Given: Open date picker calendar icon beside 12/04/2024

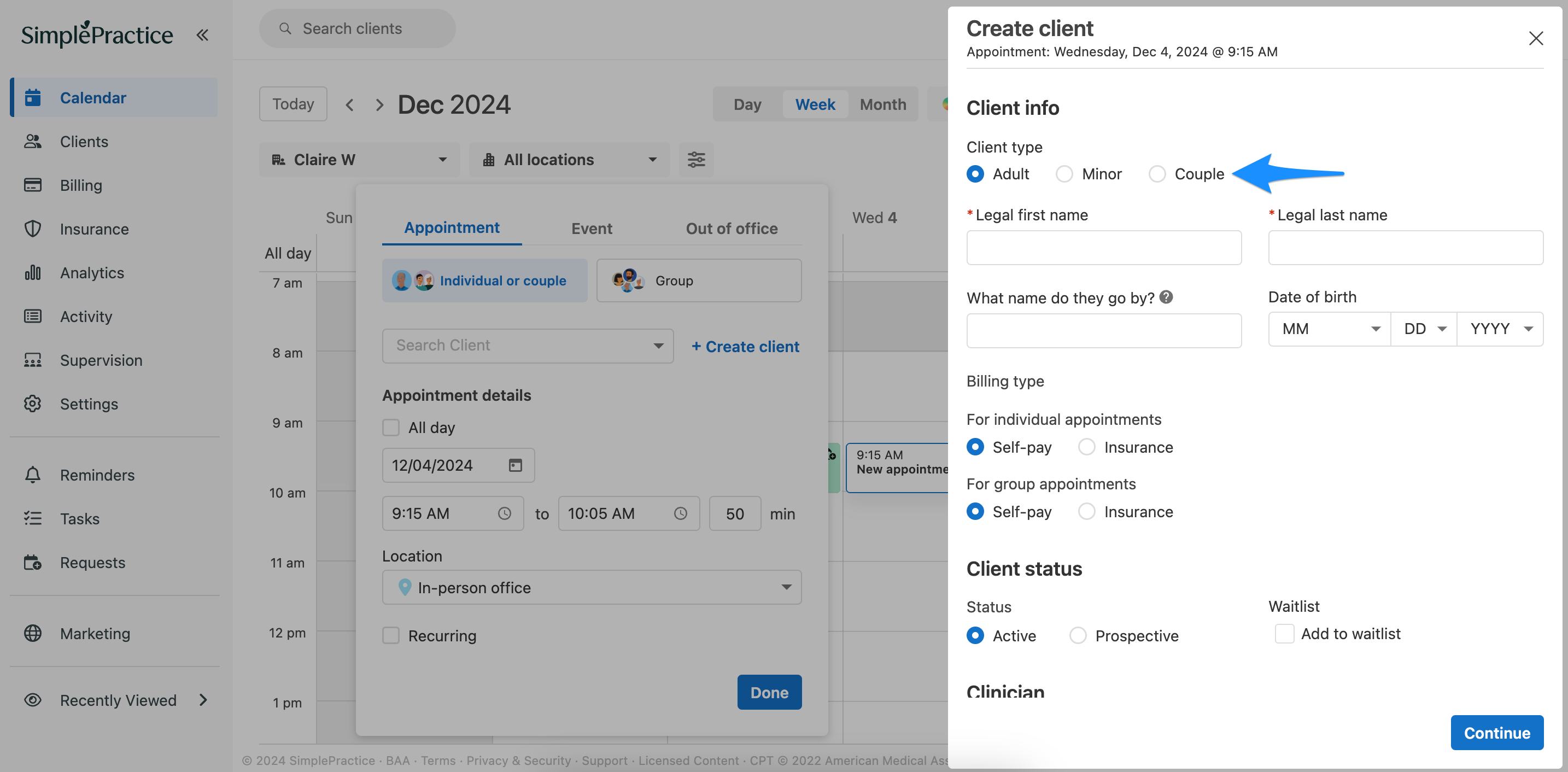Looking at the screenshot, I should [x=516, y=465].
